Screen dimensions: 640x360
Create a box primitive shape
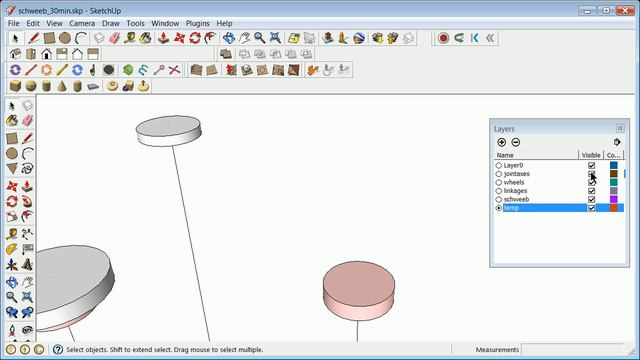click(x=15, y=86)
